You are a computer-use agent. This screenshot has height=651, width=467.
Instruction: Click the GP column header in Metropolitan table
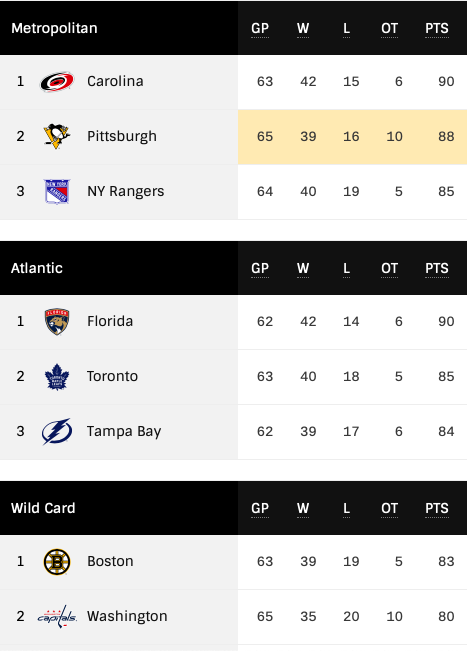coord(260,29)
